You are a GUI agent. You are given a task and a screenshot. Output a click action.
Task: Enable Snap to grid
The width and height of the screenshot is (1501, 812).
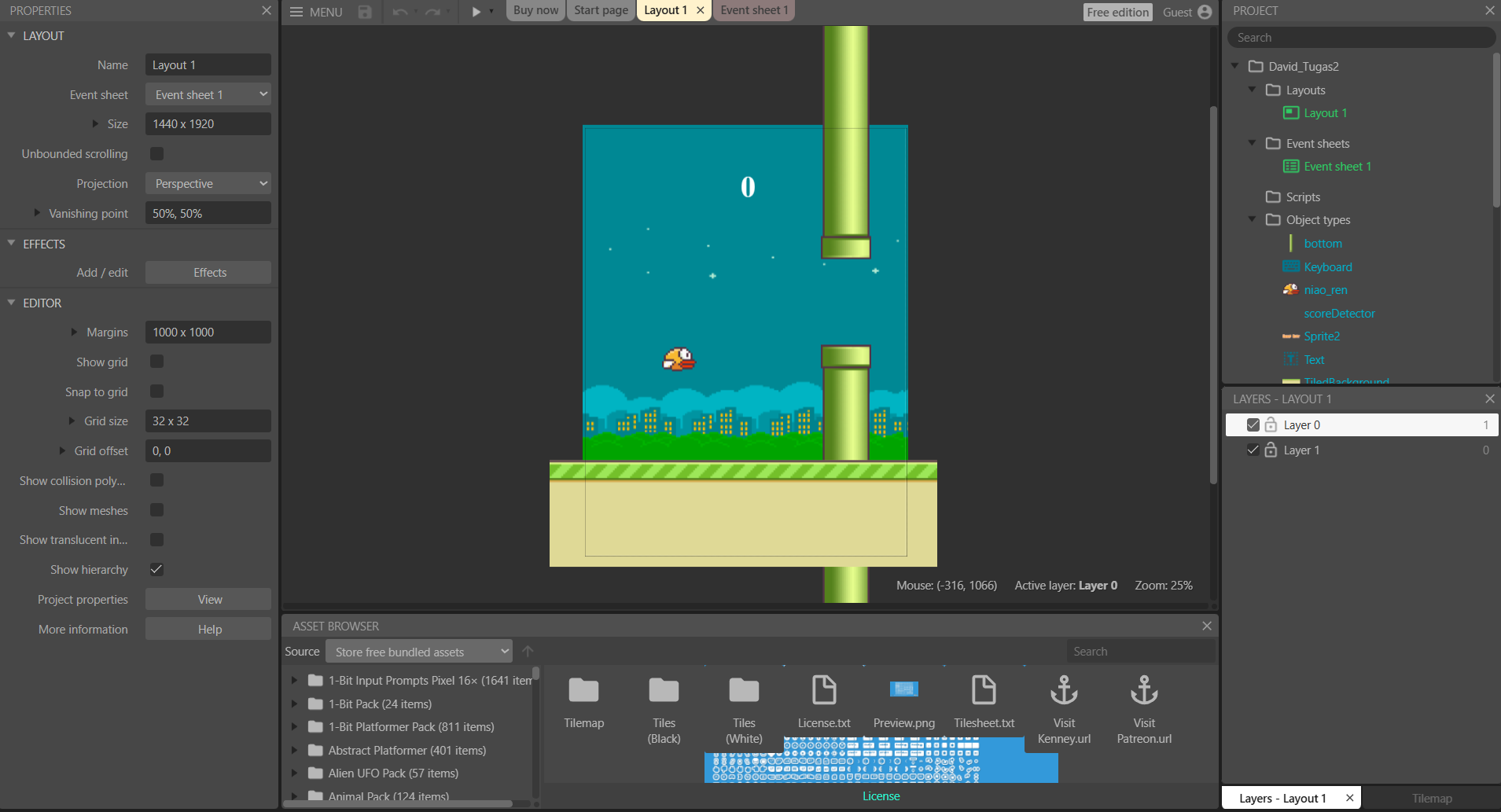pos(156,391)
